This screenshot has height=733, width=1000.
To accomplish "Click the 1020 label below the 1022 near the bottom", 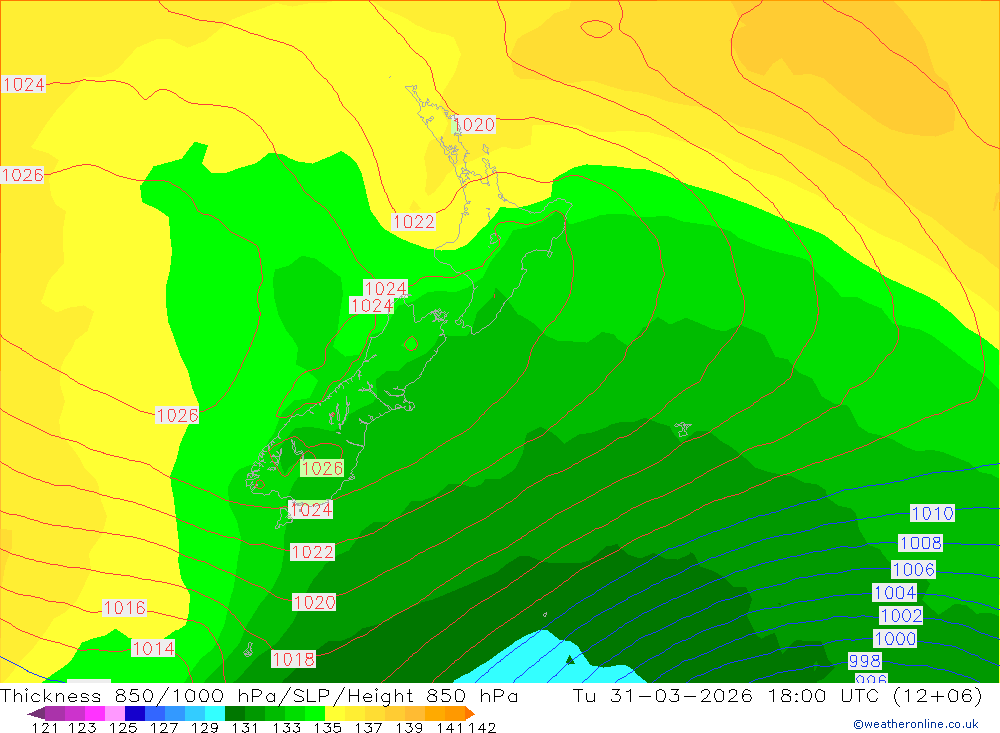I will tap(314, 602).
